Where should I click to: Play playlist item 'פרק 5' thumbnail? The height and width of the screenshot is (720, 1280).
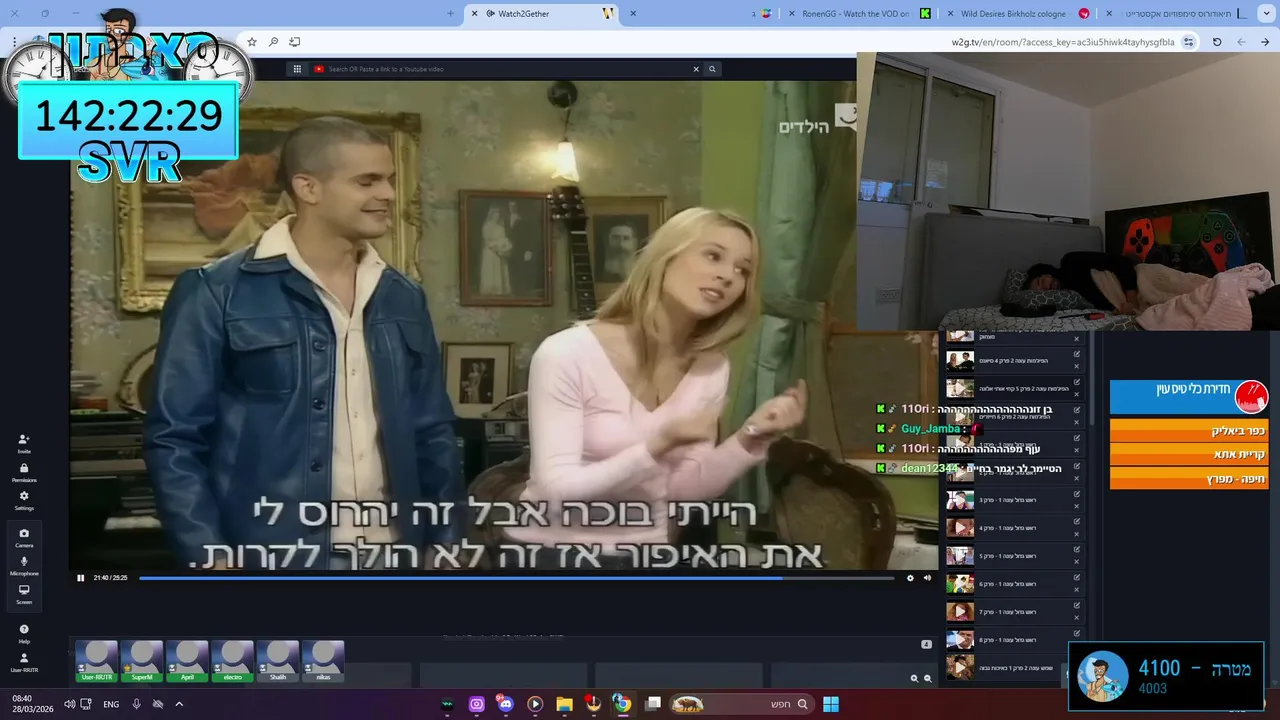pos(960,556)
